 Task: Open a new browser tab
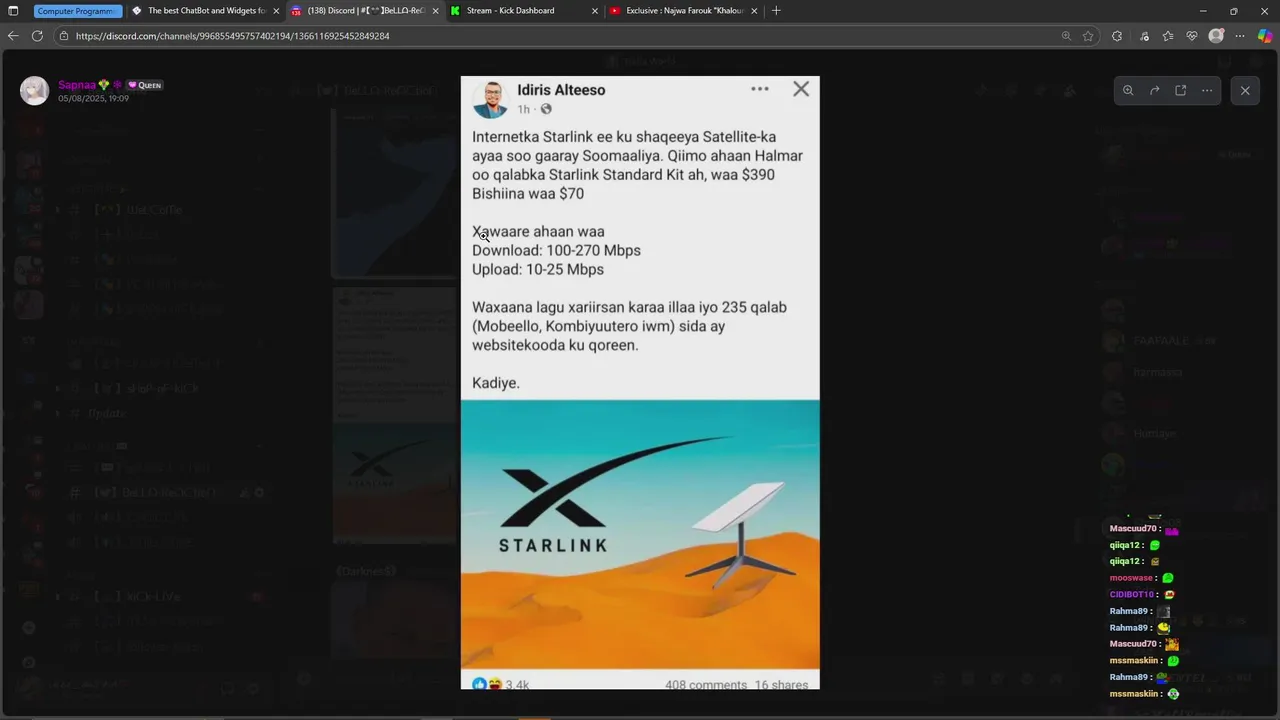point(776,11)
